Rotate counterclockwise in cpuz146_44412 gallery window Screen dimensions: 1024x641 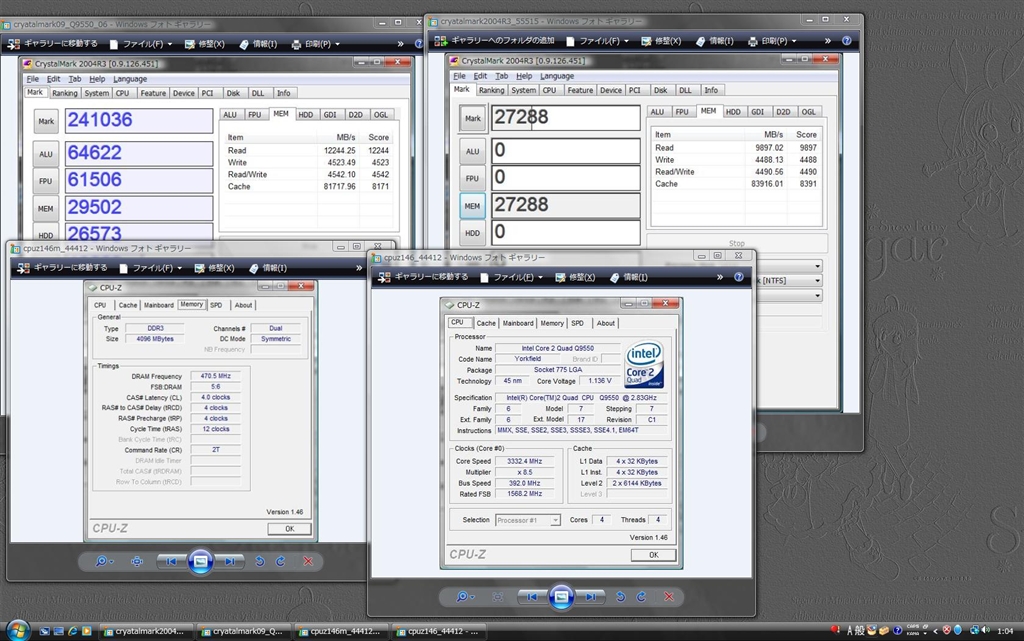(620, 597)
